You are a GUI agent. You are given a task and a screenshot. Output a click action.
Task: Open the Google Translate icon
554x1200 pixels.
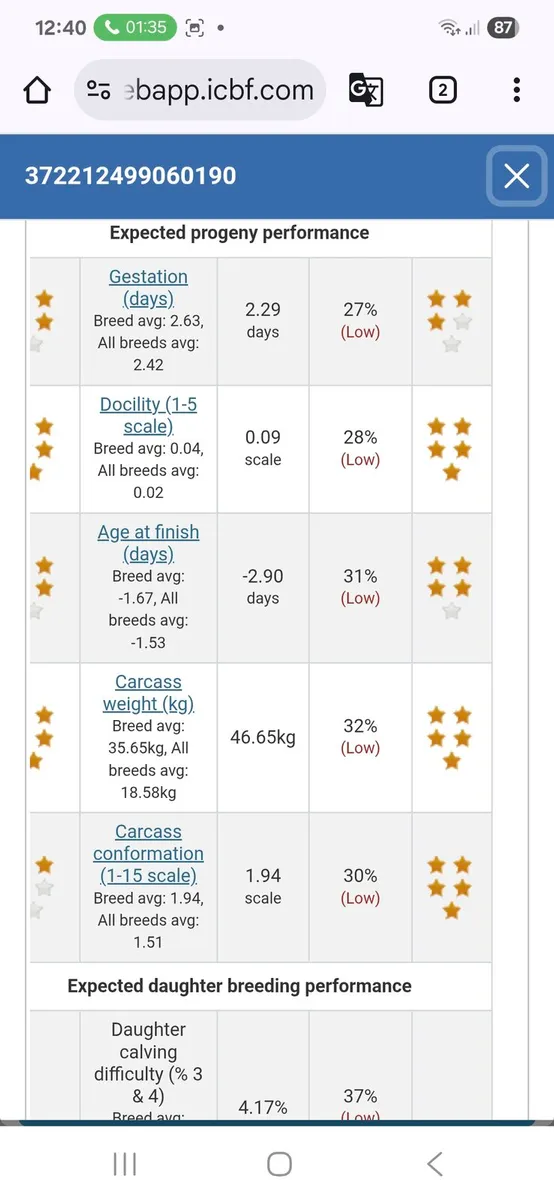(x=365, y=91)
